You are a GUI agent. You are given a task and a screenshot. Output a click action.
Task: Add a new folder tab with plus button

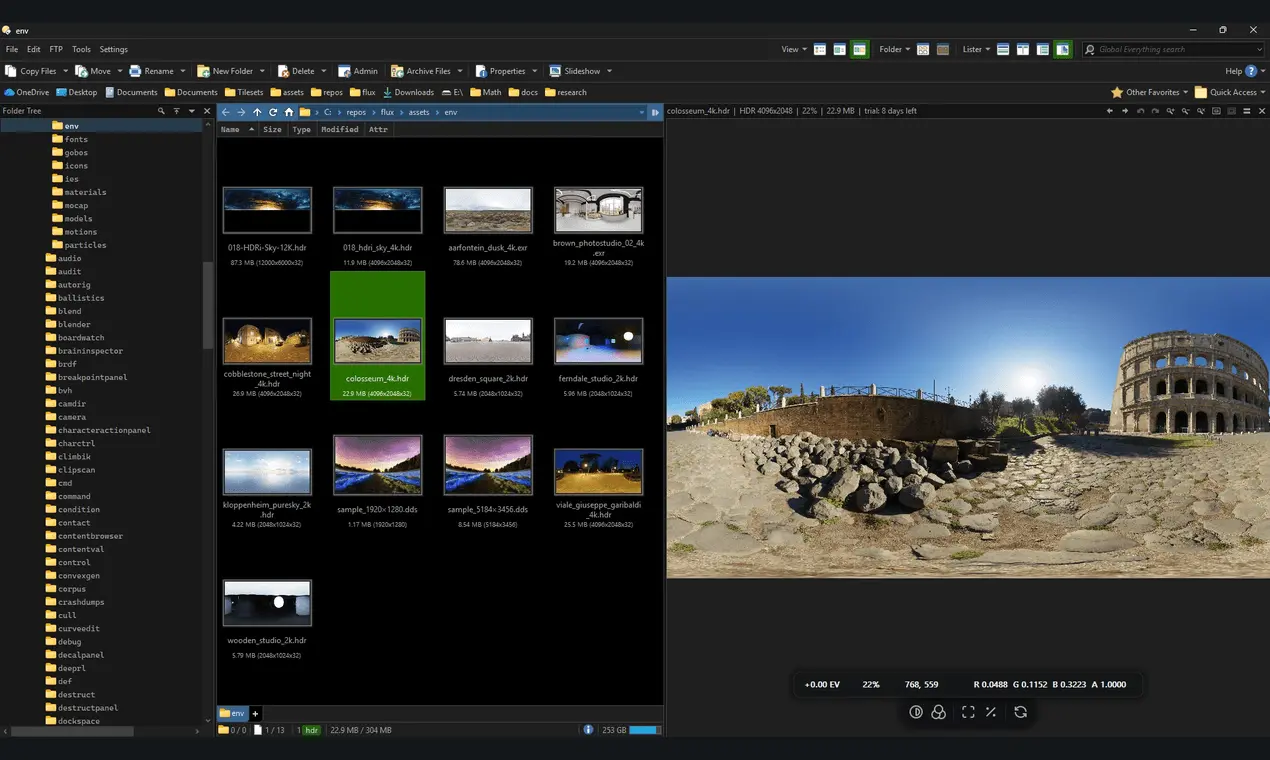coord(255,713)
